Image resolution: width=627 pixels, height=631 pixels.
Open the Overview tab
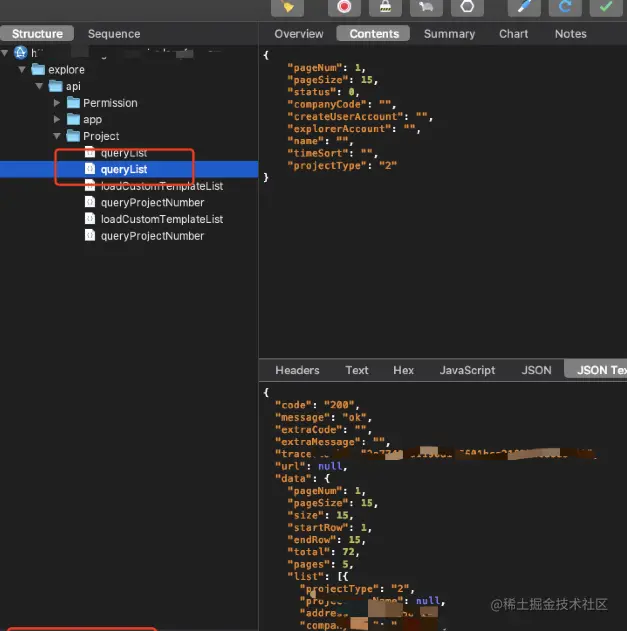[299, 34]
